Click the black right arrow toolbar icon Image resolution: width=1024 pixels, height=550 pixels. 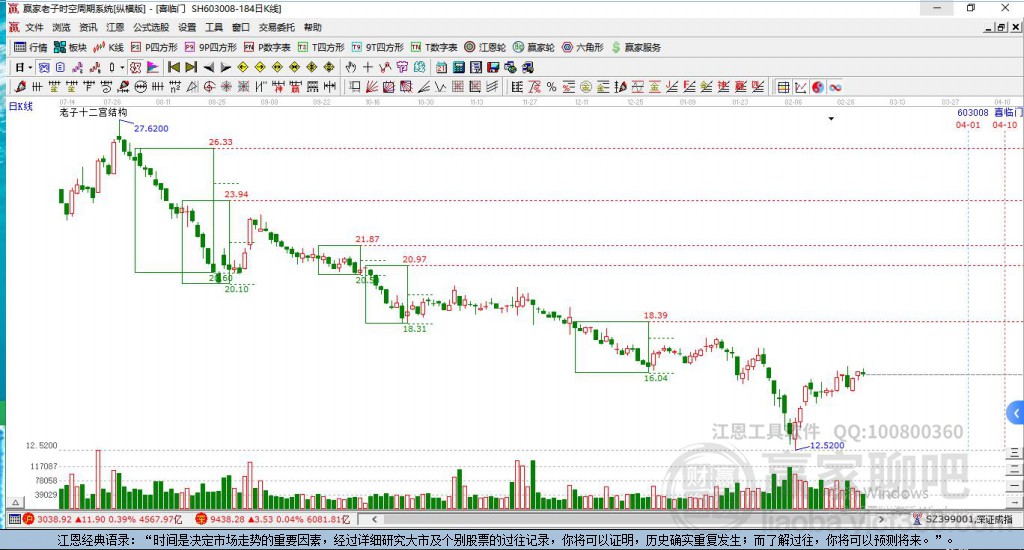point(225,67)
